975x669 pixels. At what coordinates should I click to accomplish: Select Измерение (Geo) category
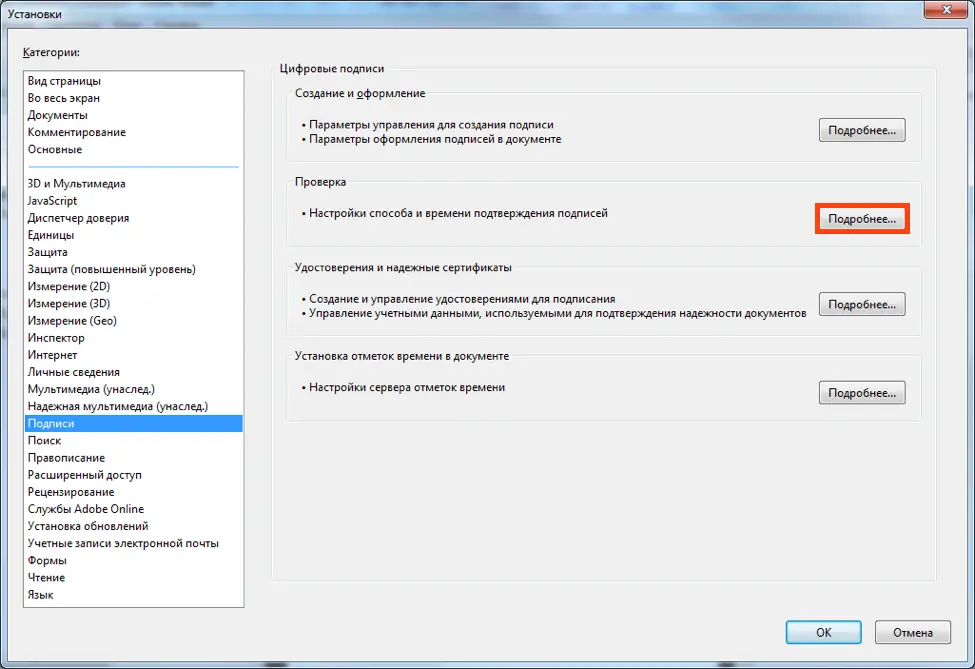[x=72, y=321]
